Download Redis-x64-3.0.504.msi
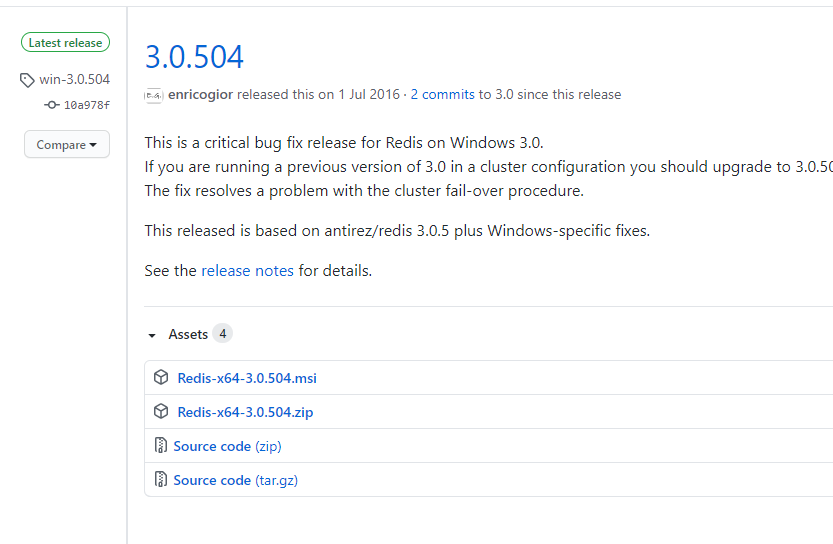833x544 pixels. [x=247, y=378]
